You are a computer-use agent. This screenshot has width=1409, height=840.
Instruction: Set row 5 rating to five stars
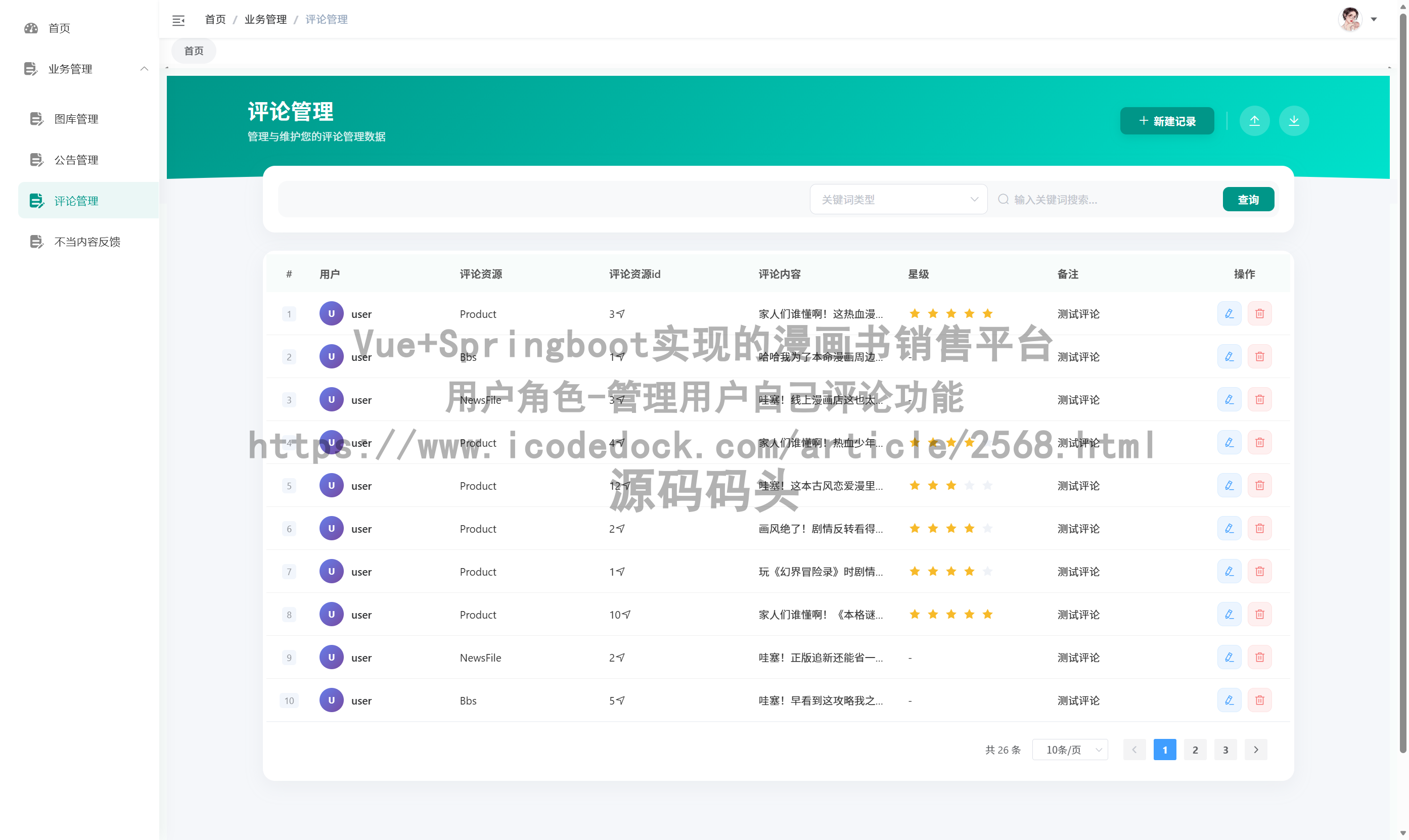(988, 485)
